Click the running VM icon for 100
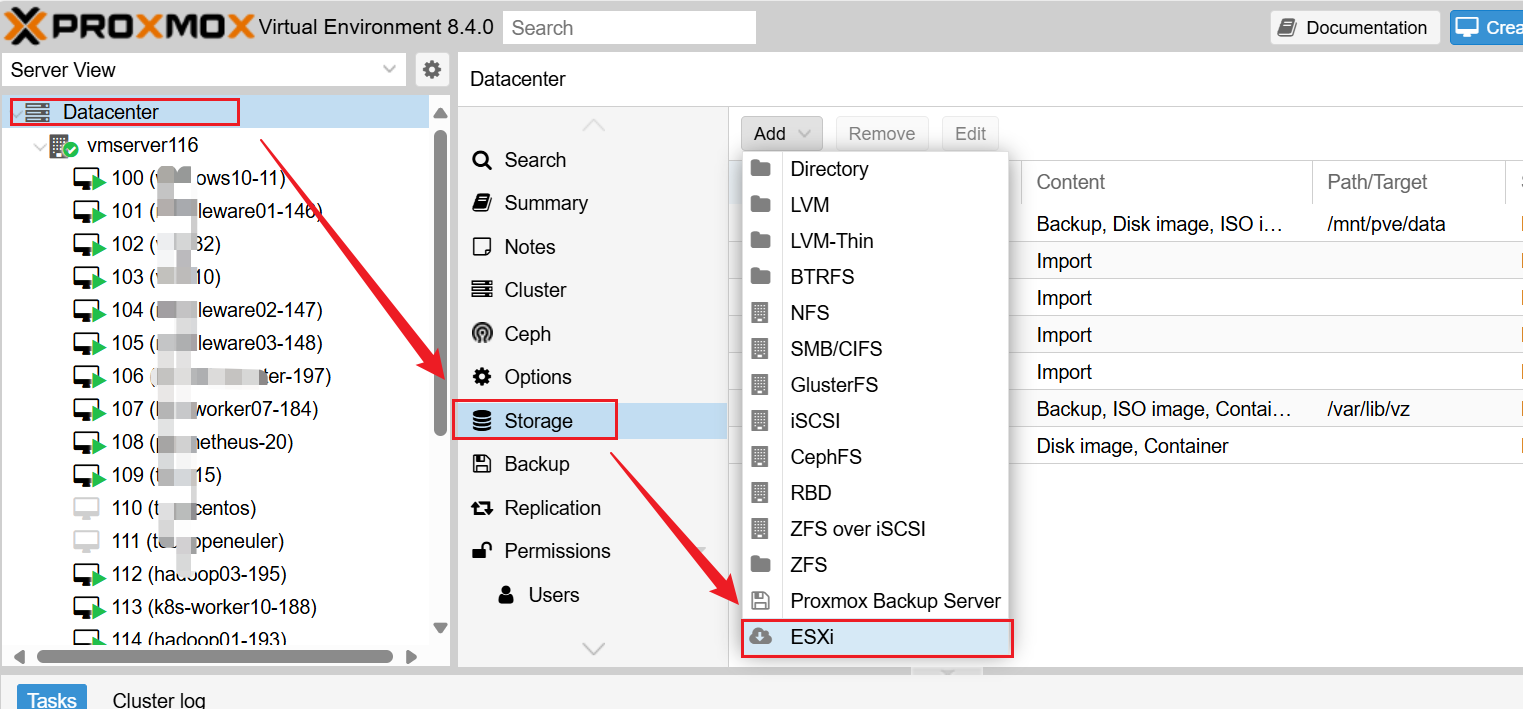This screenshot has height=709, width=1523. (x=89, y=179)
